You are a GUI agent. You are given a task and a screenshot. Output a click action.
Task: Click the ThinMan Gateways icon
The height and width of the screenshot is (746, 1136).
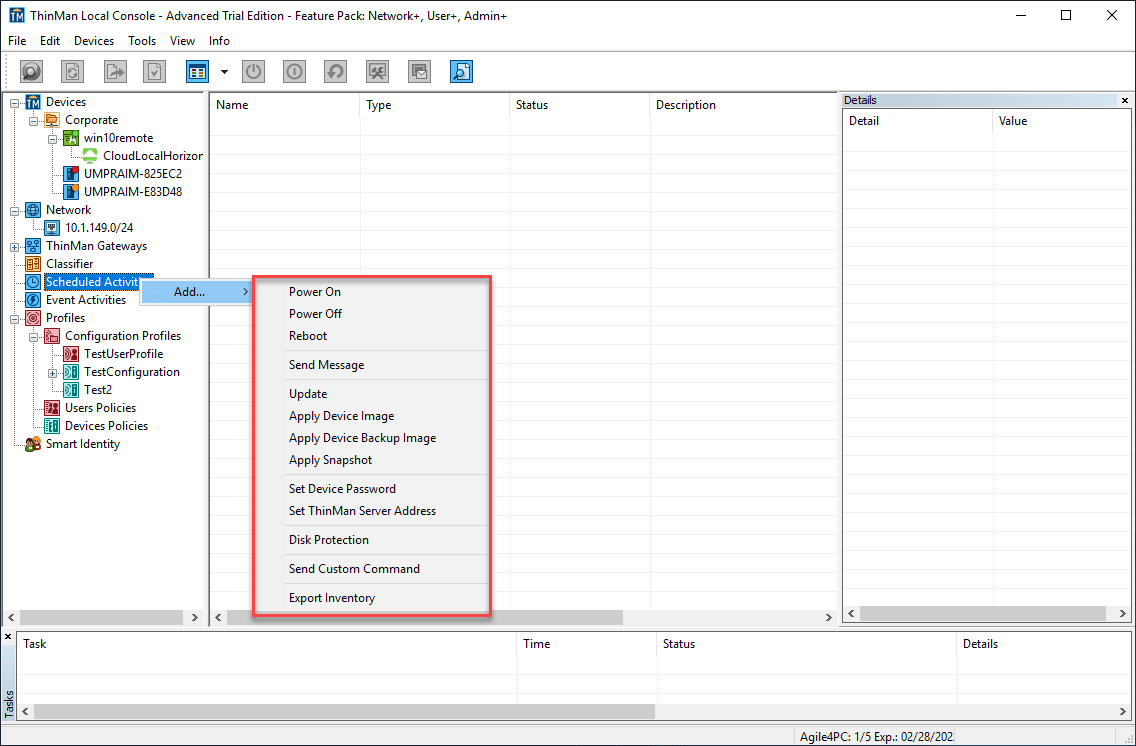pos(33,246)
